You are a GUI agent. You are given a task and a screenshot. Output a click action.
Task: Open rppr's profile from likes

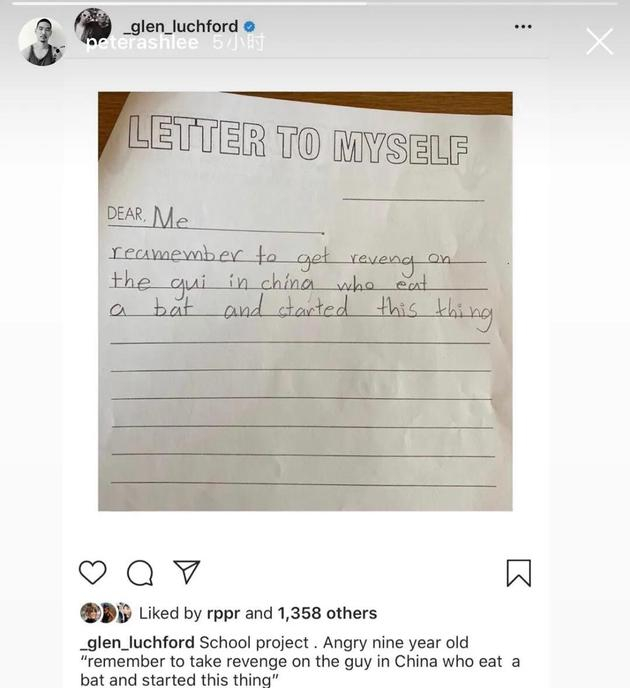[x=223, y=613]
